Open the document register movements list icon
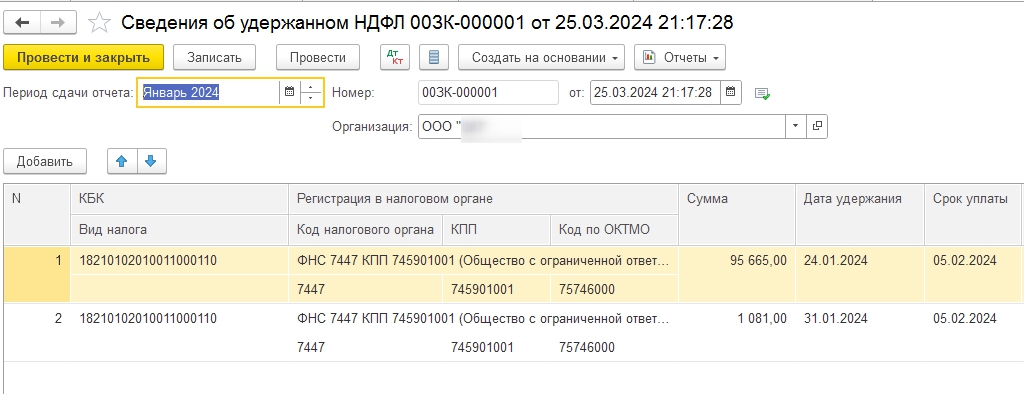Image resolution: width=1024 pixels, height=394 pixels. [434, 57]
